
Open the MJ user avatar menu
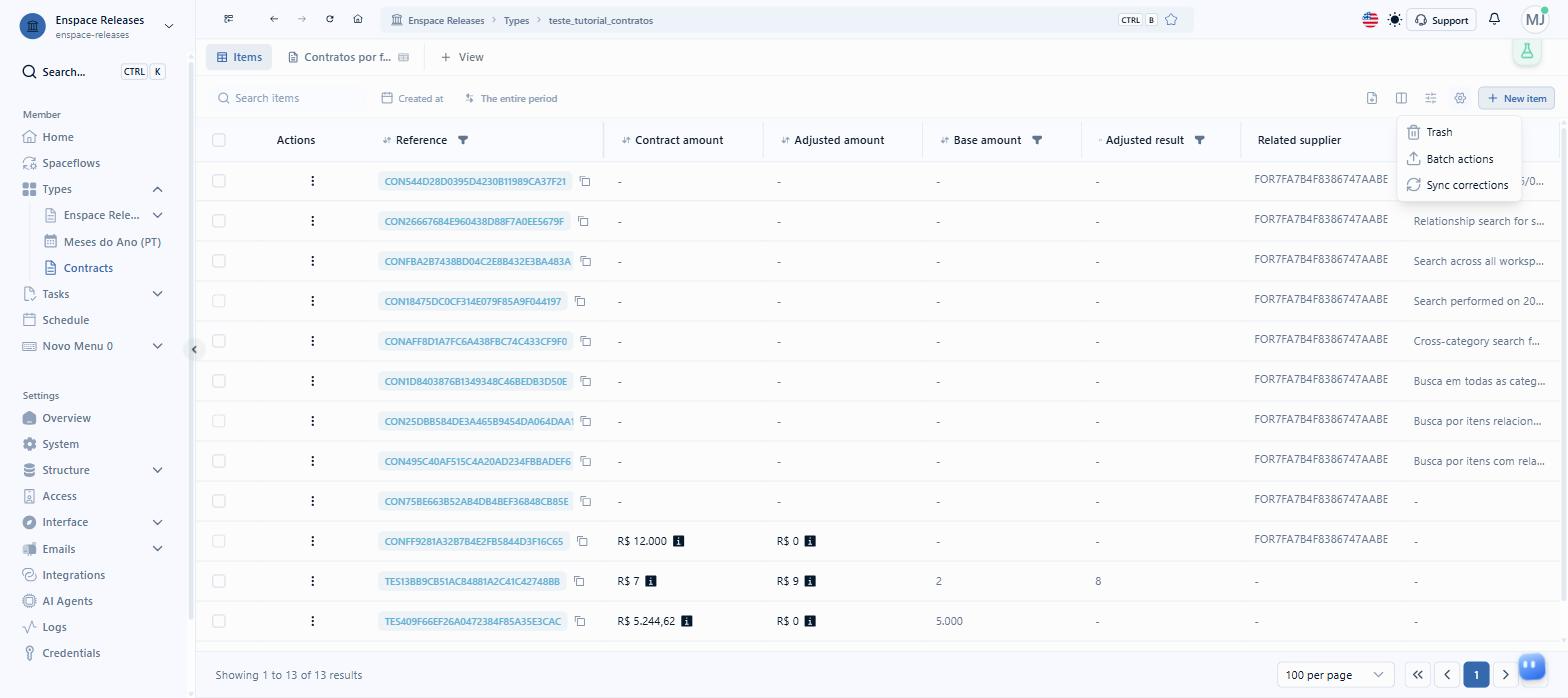[1535, 20]
